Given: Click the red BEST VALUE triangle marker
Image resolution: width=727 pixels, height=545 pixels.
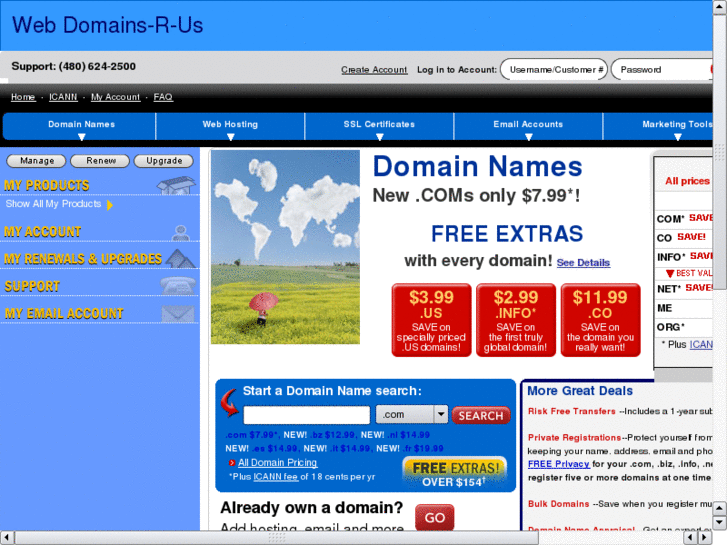Looking at the screenshot, I should (x=670, y=273).
